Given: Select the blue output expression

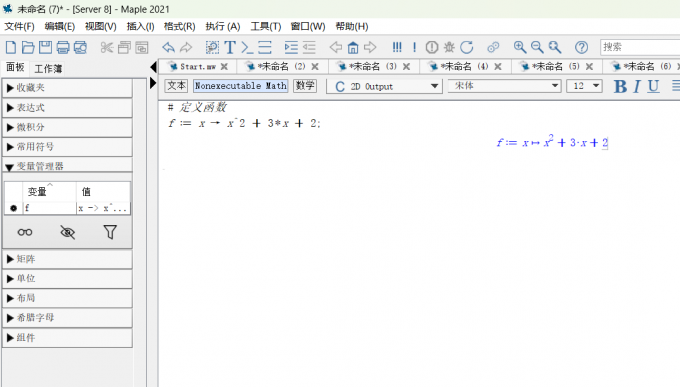Looking at the screenshot, I should [x=552, y=141].
